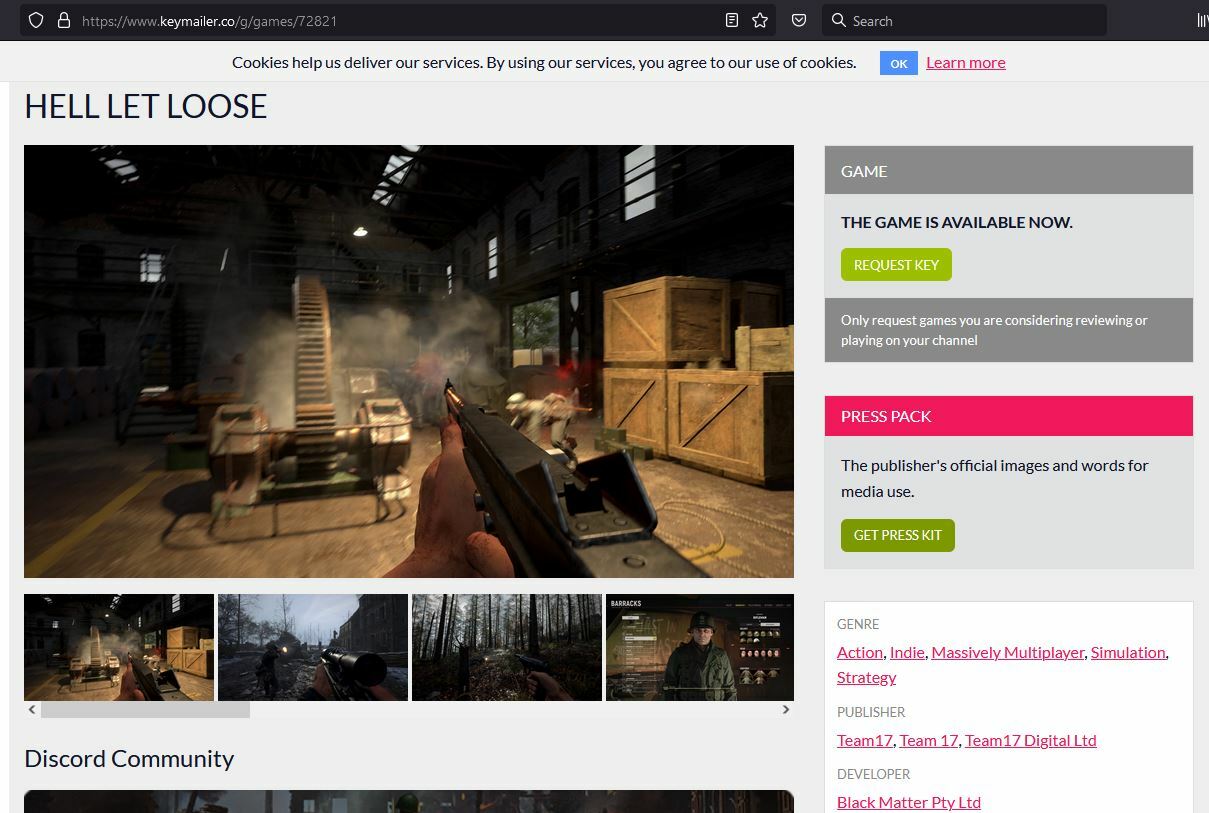Click the GAME panel header
Viewport: 1209px width, 813px height.
tap(1009, 171)
